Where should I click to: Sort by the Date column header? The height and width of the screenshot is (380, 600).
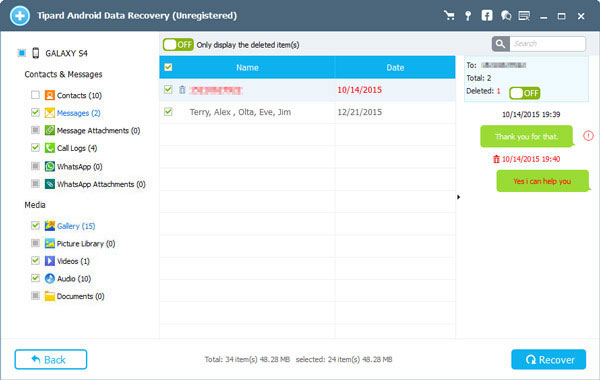pyautogui.click(x=395, y=67)
